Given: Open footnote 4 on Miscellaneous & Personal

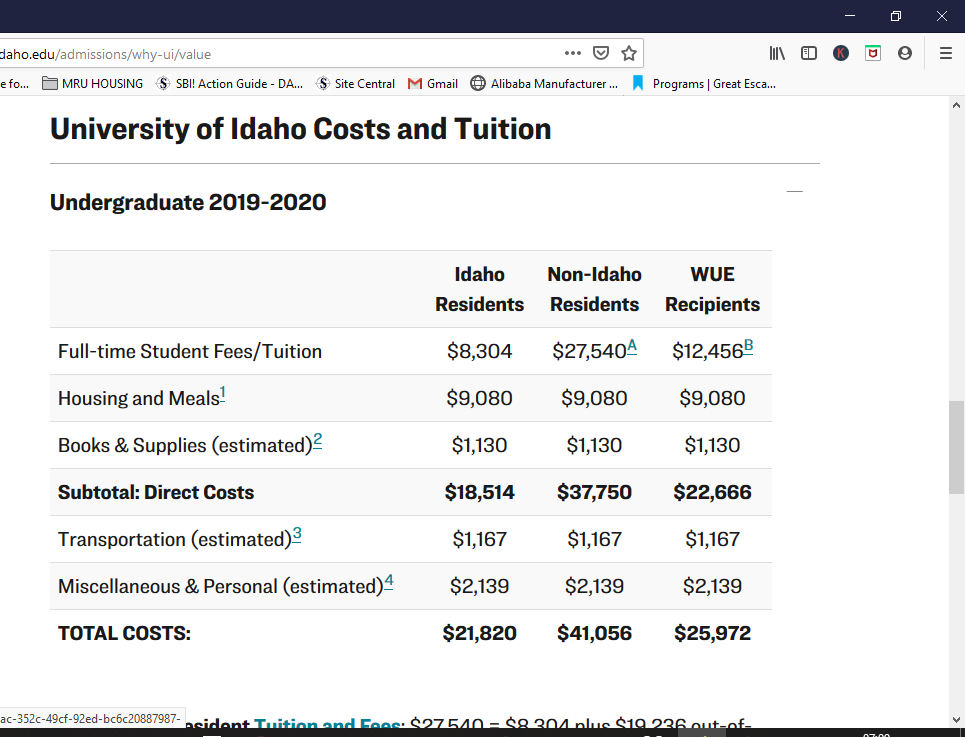Looking at the screenshot, I should 388,581.
